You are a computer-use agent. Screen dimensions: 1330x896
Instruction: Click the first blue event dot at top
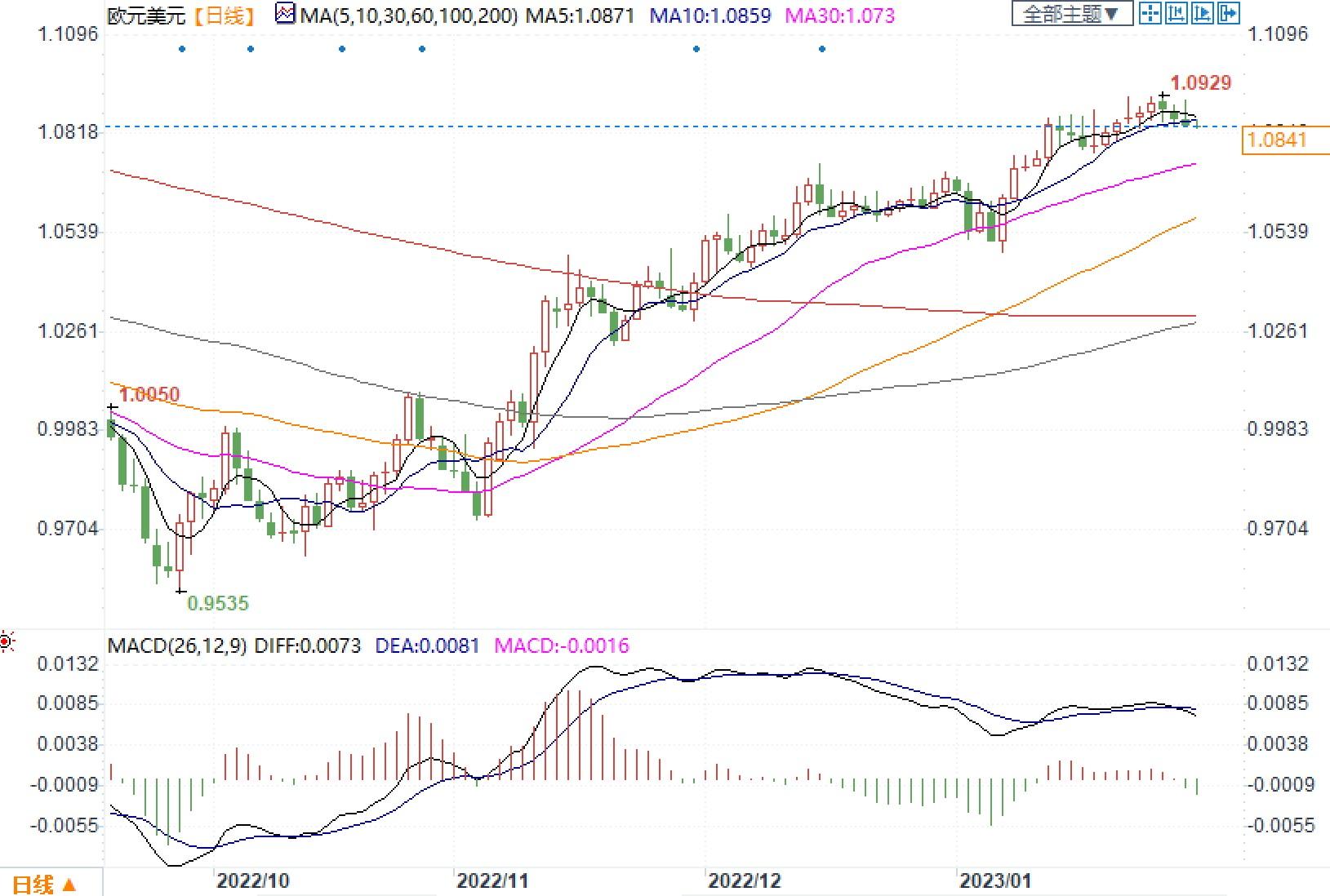(x=181, y=49)
